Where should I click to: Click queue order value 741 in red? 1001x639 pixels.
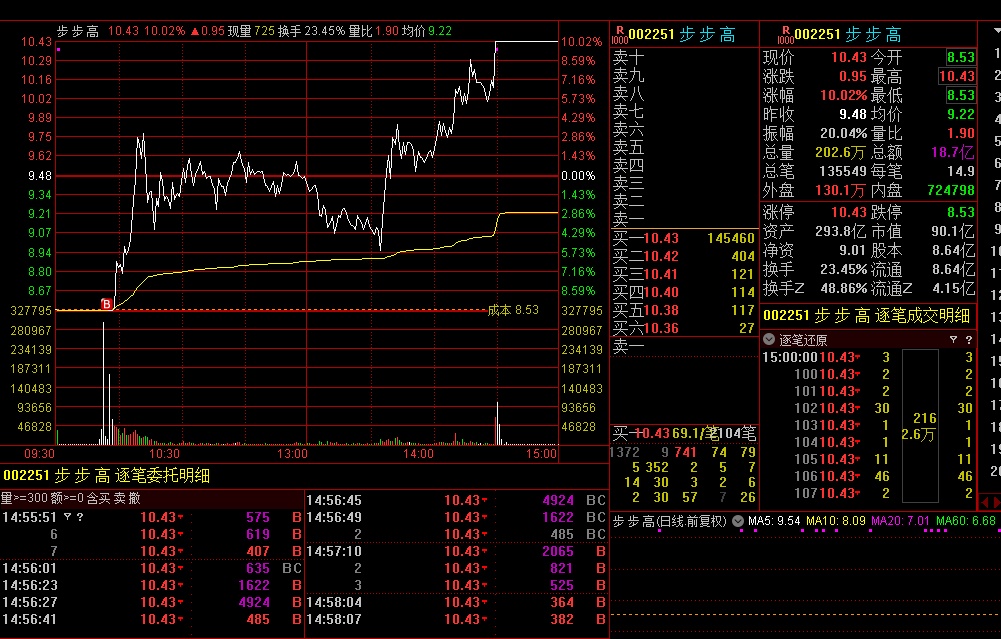pos(685,452)
